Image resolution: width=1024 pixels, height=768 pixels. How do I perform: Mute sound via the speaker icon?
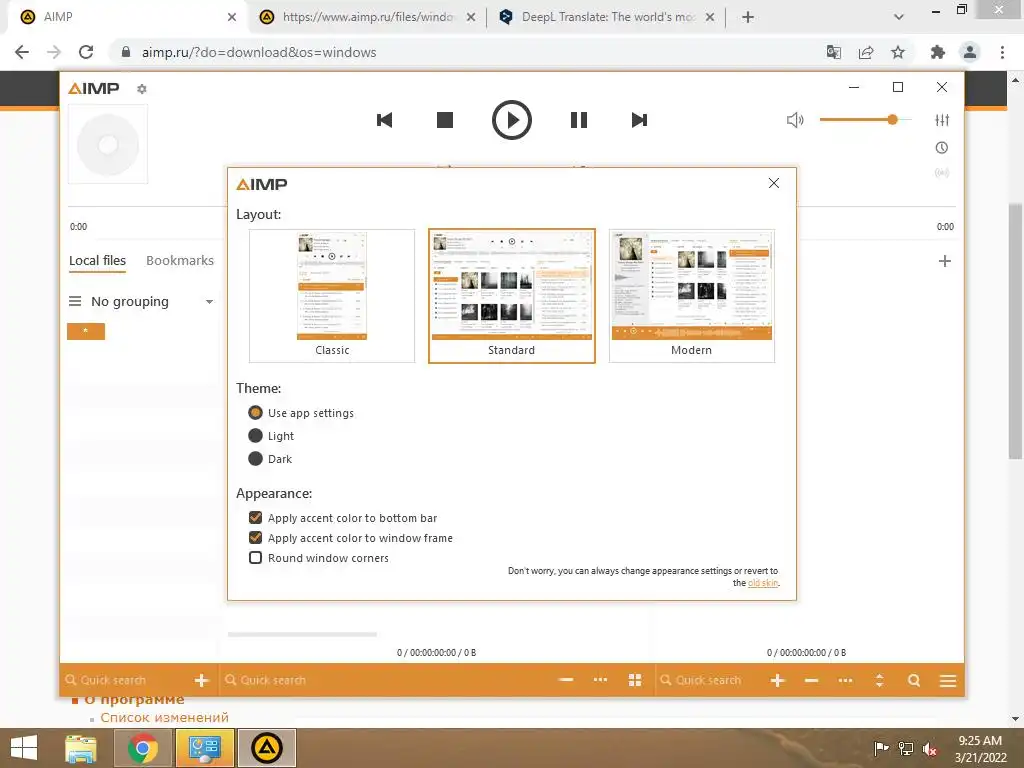point(795,120)
